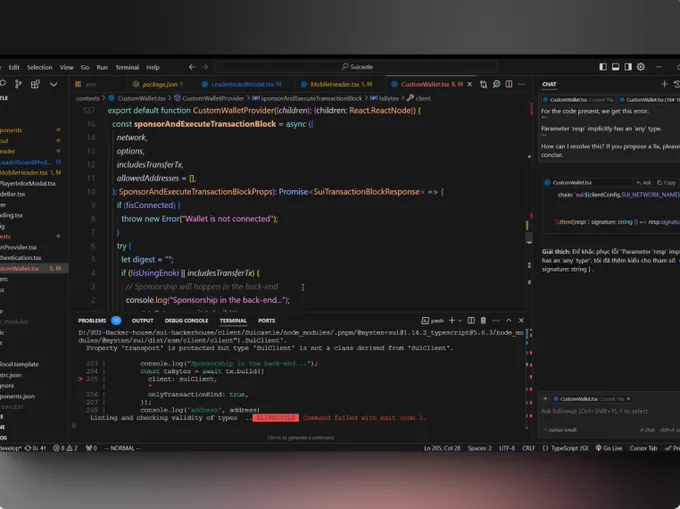Add context with plus in chat input
This screenshot has width=680, height=509.
coord(545,399)
